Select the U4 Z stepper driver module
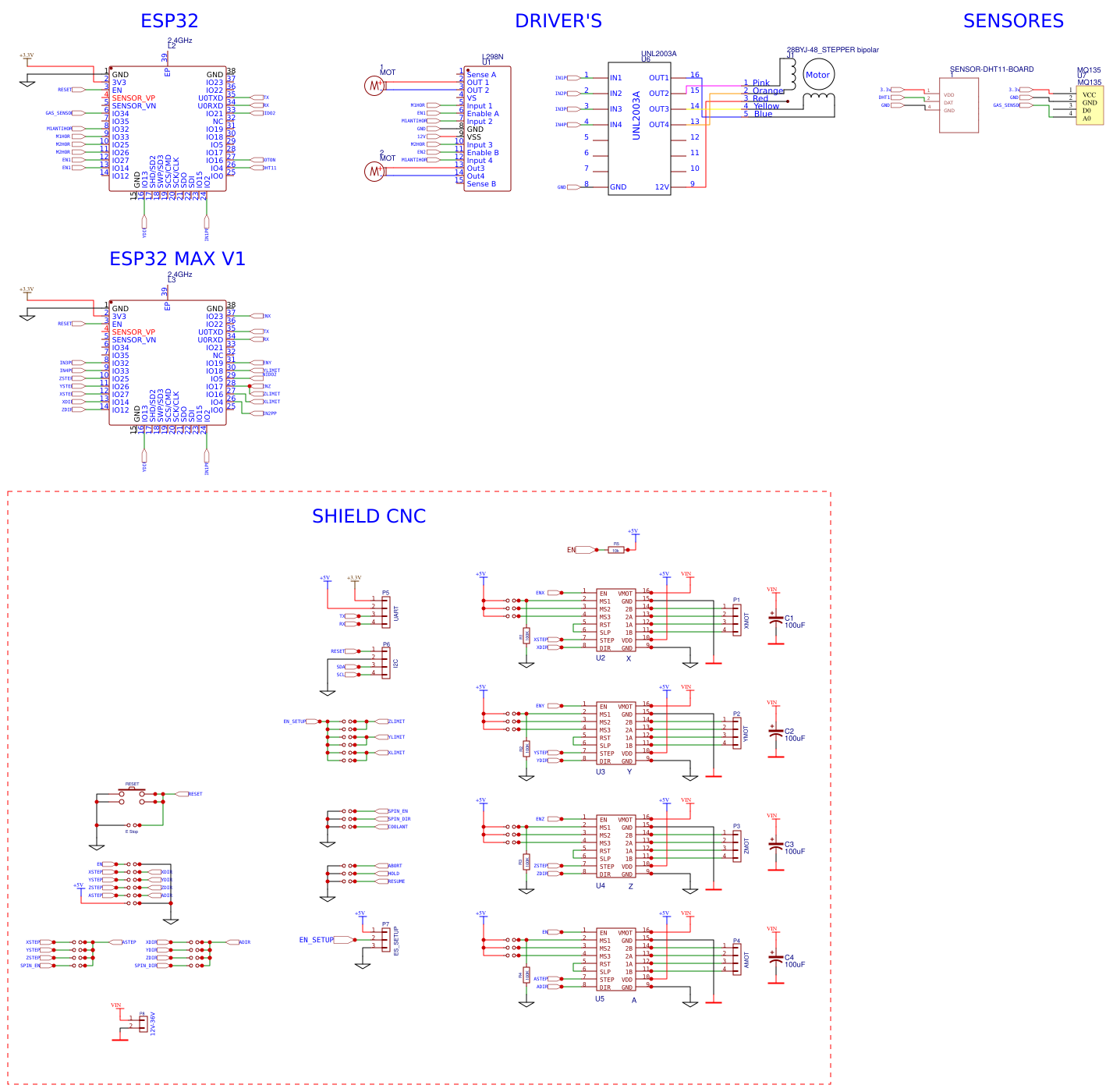This screenshot has height=1092, width=1113. click(x=616, y=846)
